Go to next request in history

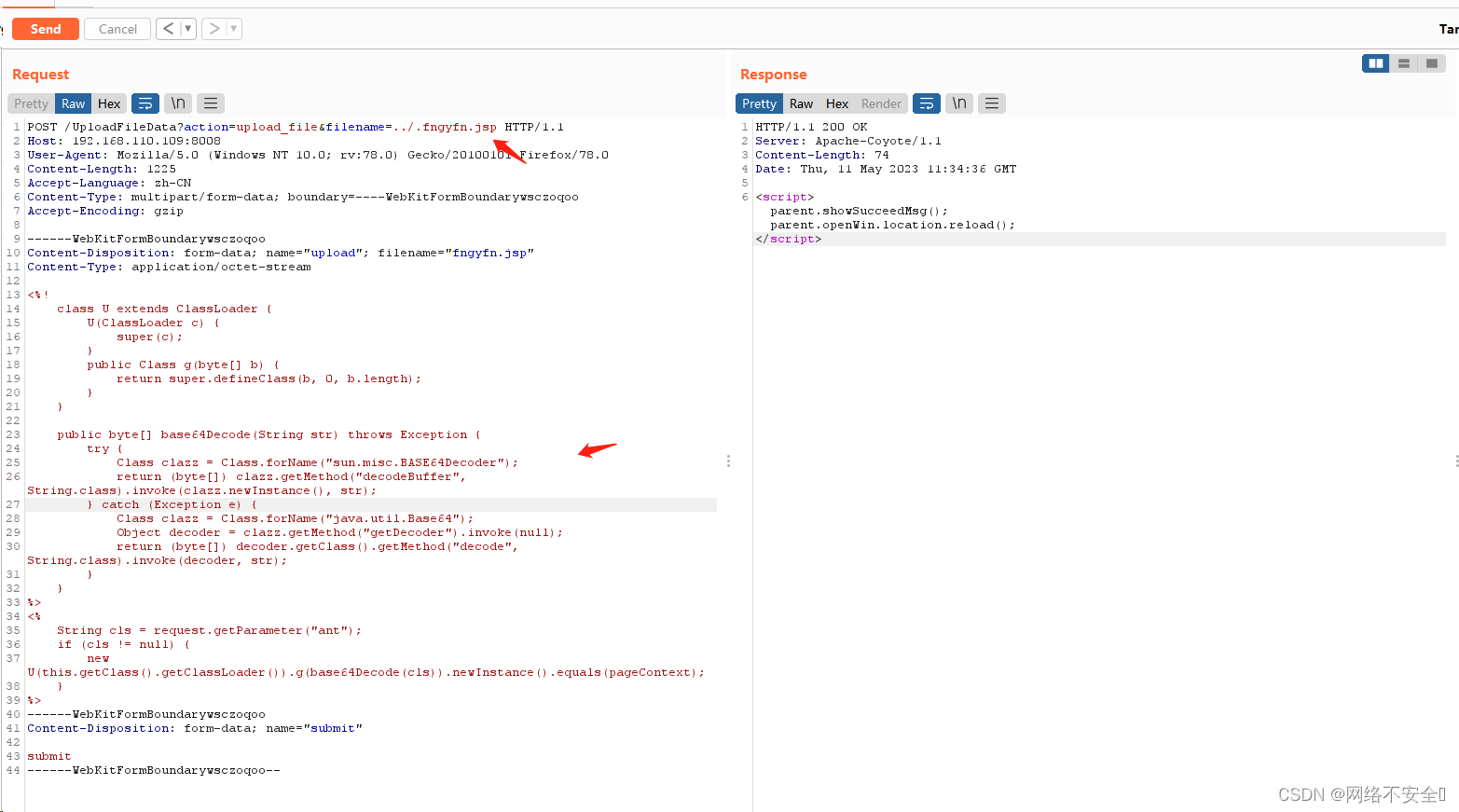pyautogui.click(x=214, y=29)
